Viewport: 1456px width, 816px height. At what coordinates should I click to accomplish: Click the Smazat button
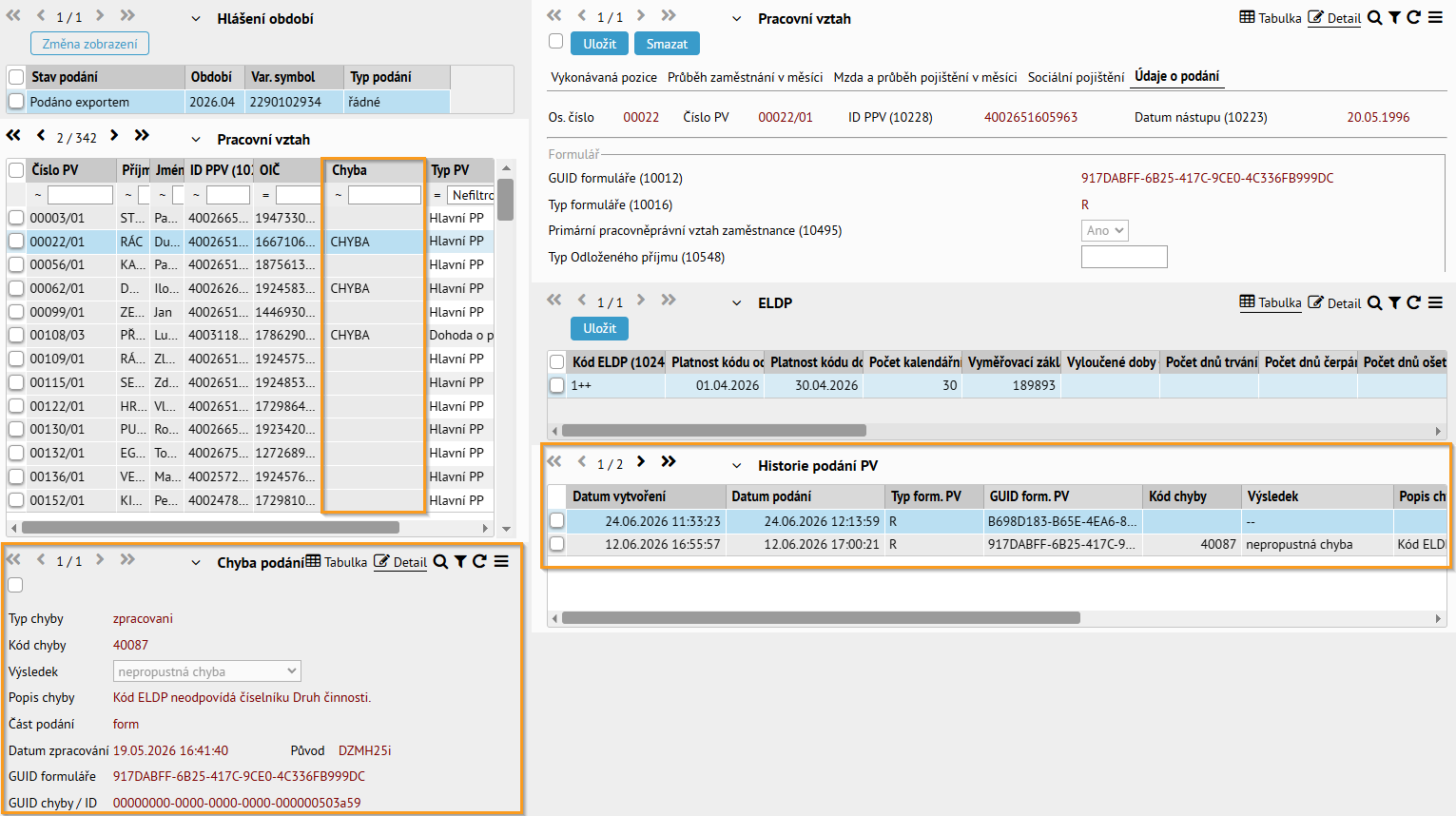667,44
